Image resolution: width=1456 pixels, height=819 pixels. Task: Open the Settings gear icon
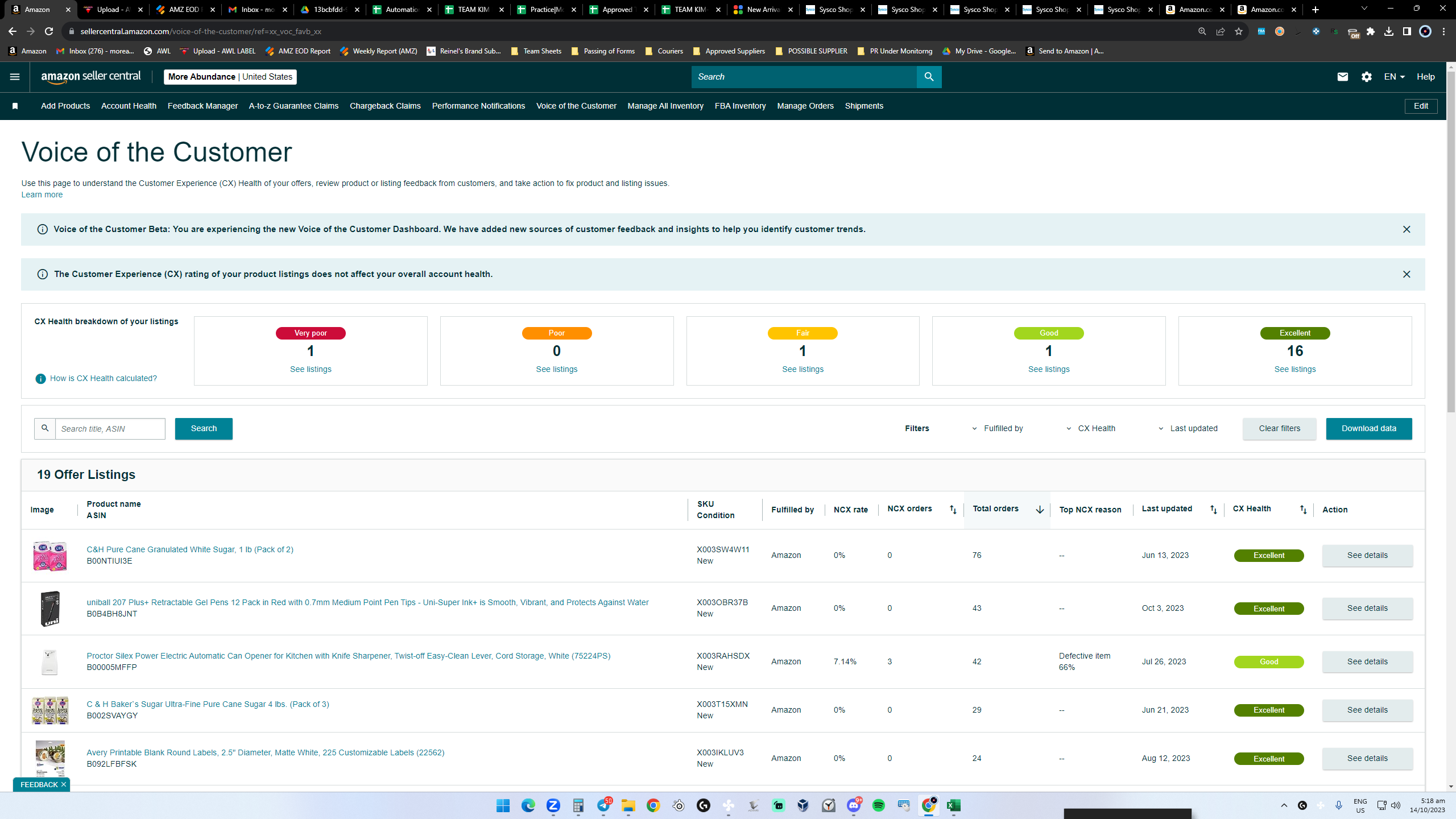tap(1367, 77)
